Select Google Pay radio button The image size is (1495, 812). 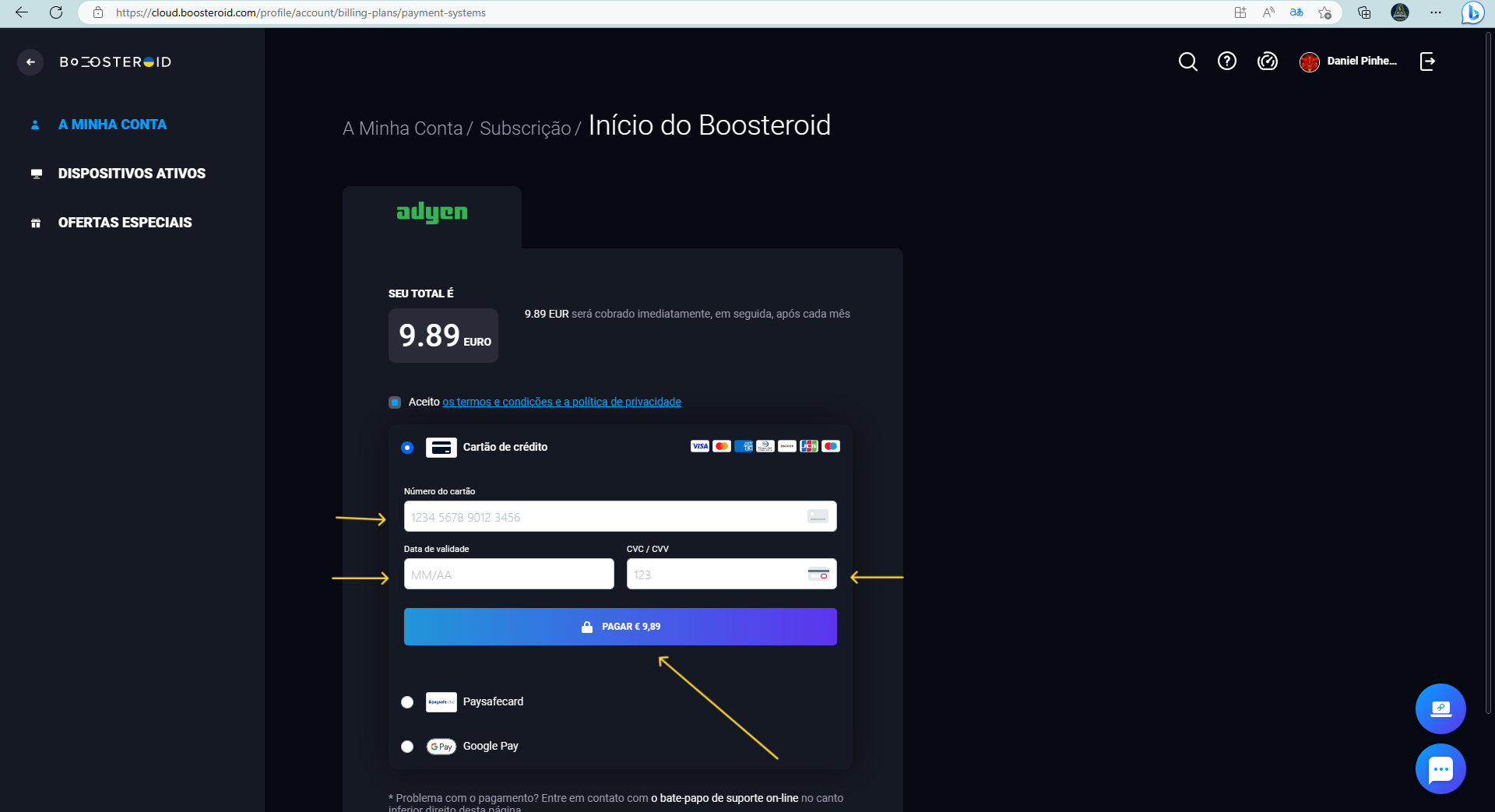(x=407, y=747)
